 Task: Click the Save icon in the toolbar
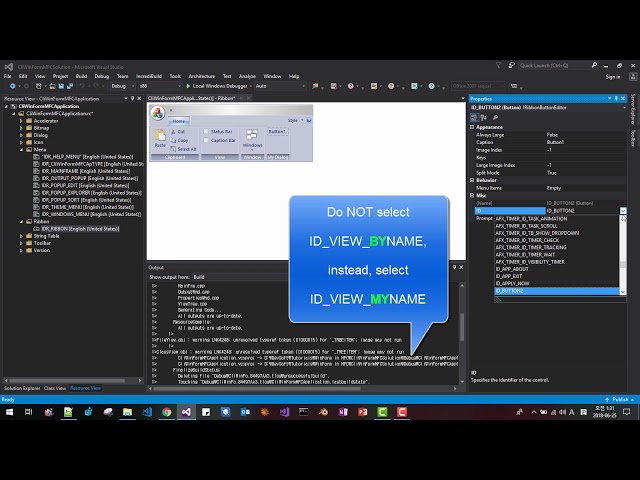61,86
